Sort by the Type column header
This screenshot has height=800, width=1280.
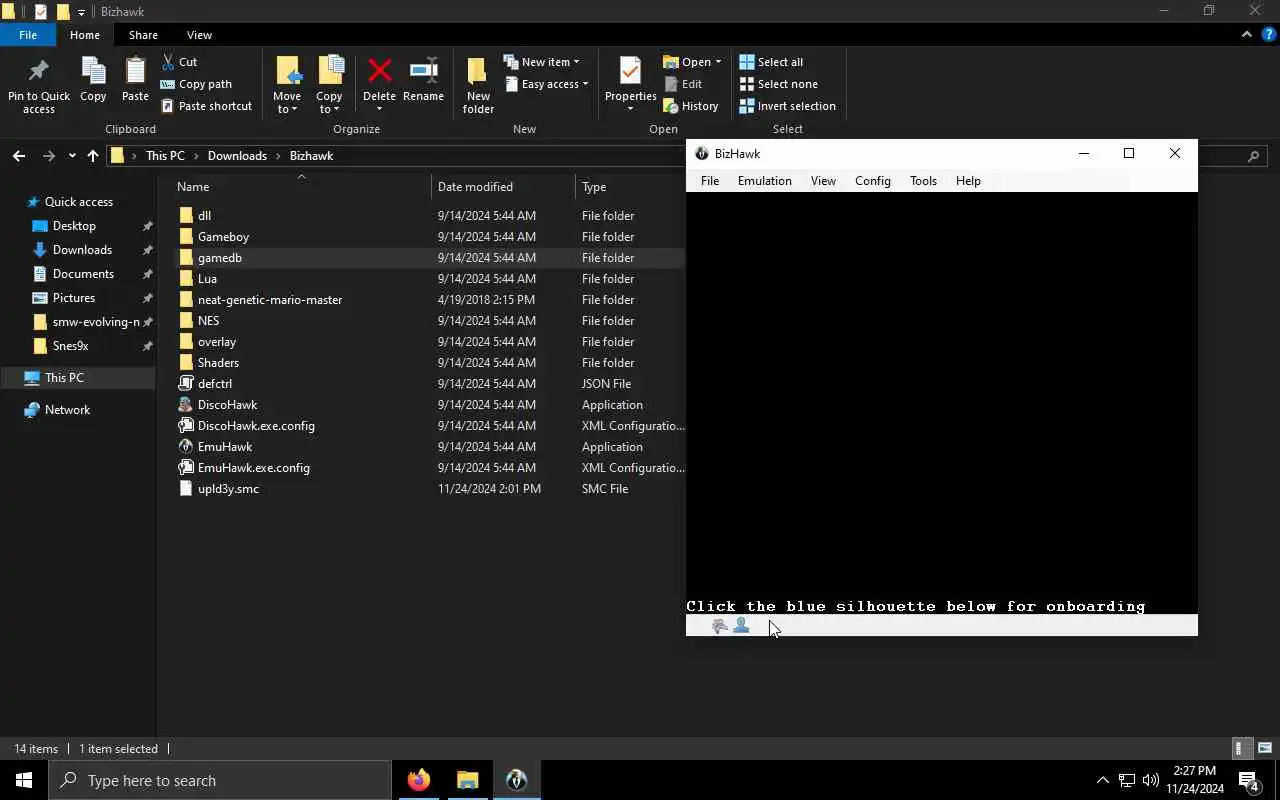coord(594,187)
